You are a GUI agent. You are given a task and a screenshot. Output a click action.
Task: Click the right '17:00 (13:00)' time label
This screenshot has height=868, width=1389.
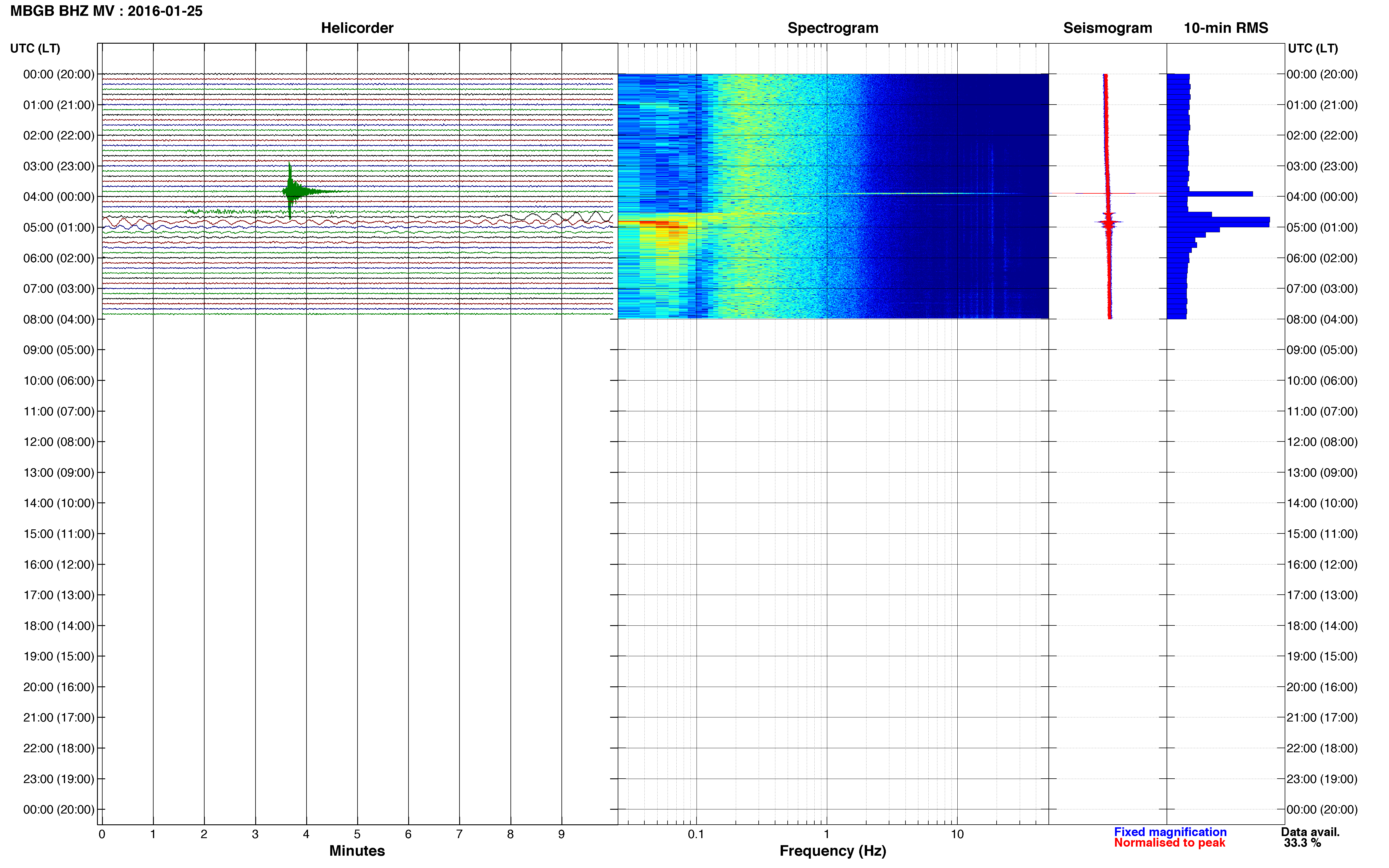point(1322,595)
